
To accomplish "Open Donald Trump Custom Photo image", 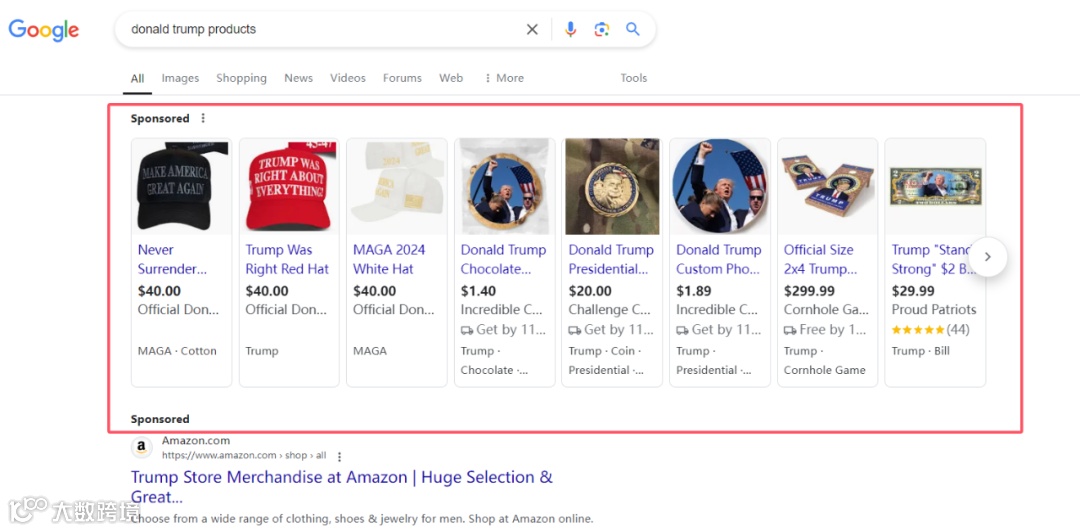I will click(720, 187).
